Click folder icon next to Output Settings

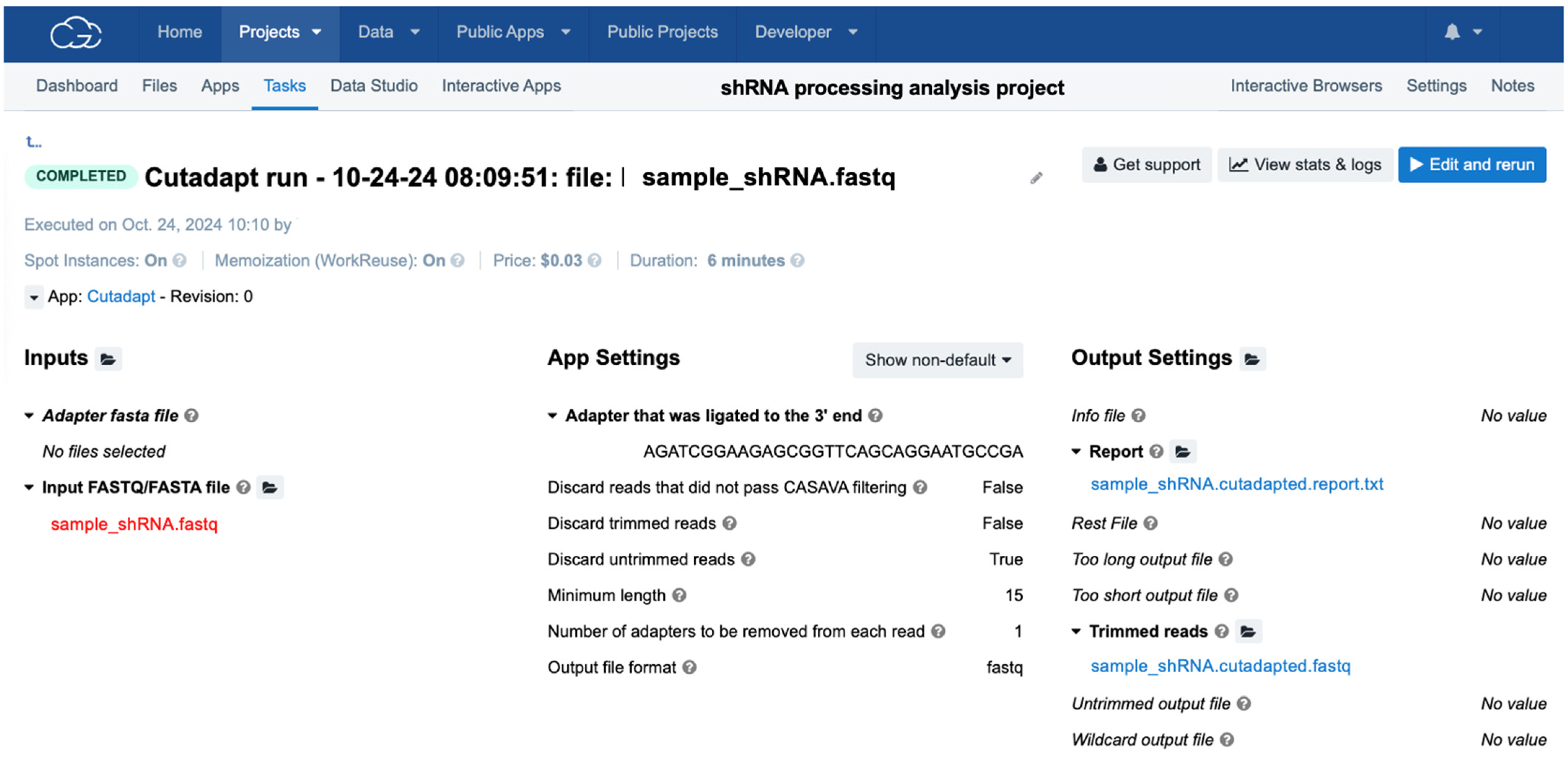(x=1252, y=360)
